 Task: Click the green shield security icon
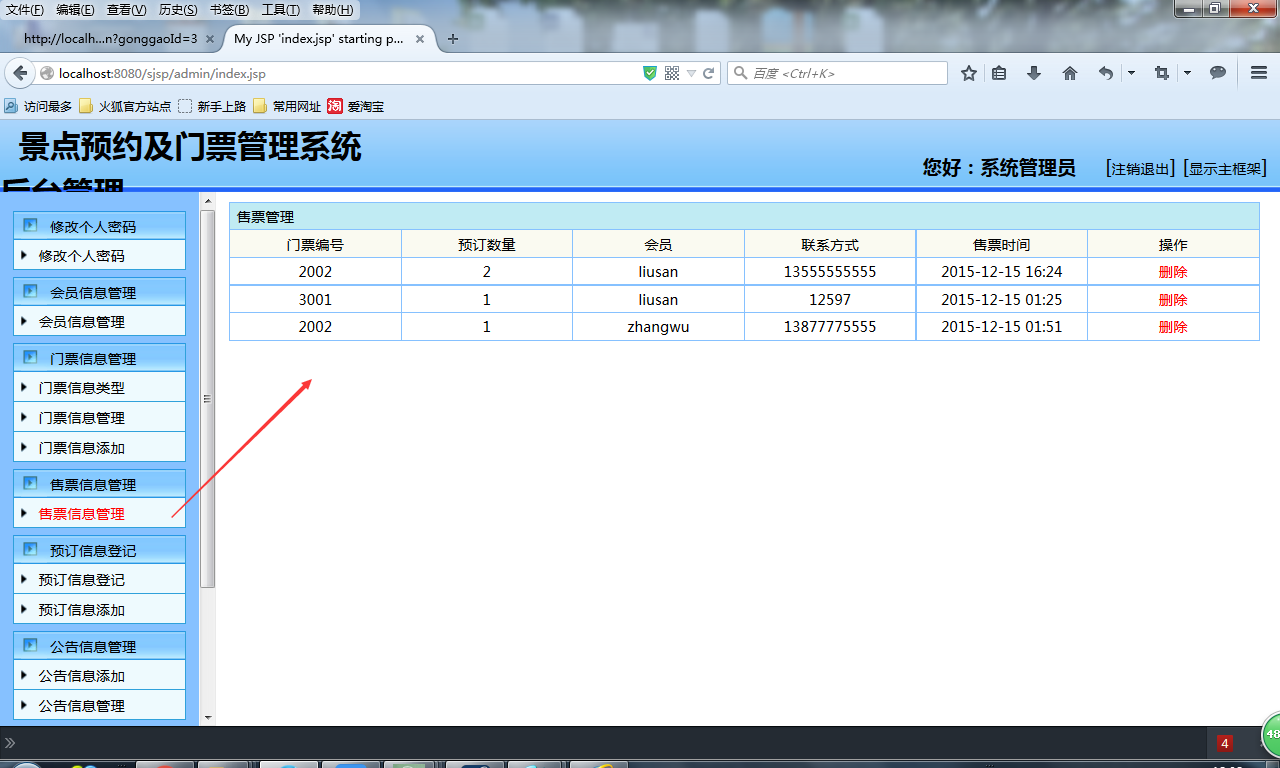[x=650, y=73]
